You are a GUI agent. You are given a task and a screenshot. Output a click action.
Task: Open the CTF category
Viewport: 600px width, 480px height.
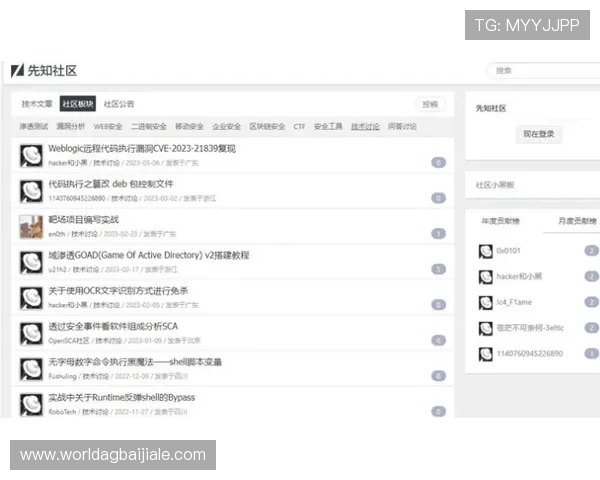tap(299, 127)
